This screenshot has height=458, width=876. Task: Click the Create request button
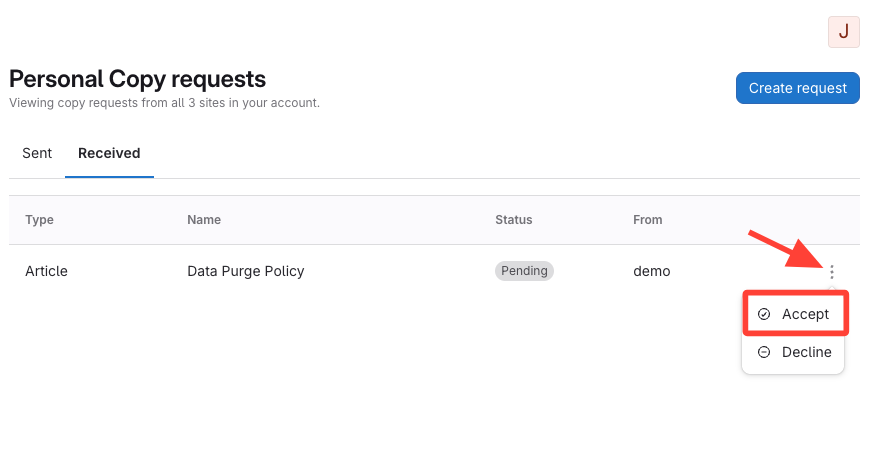(x=797, y=88)
